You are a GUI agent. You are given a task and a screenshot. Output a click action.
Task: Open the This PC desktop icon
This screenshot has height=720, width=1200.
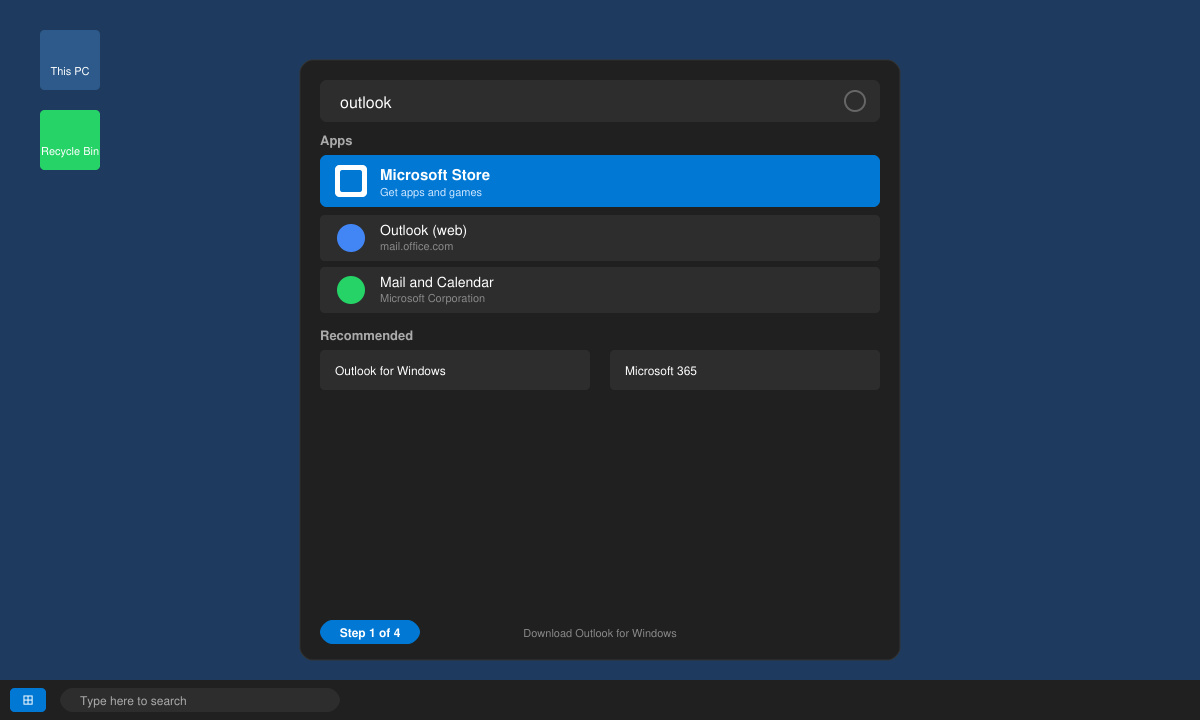(x=70, y=60)
